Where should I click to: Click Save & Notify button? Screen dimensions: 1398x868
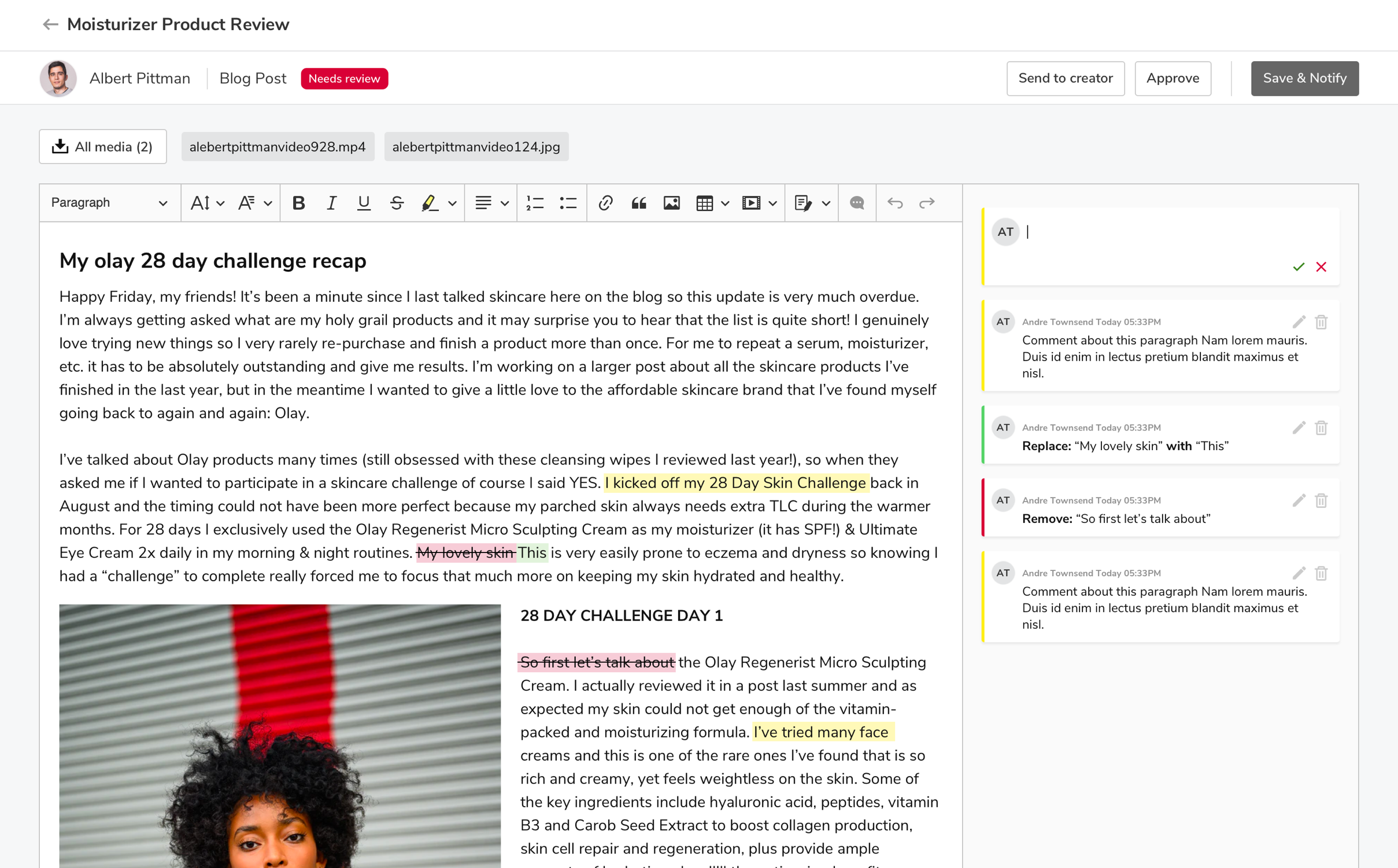(x=1304, y=78)
